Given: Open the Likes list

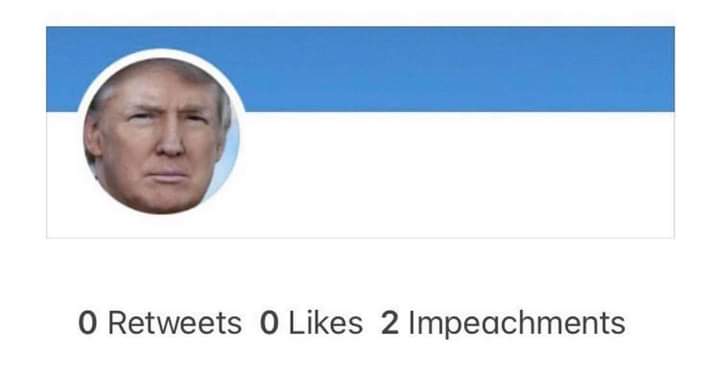Looking at the screenshot, I should coord(311,323).
